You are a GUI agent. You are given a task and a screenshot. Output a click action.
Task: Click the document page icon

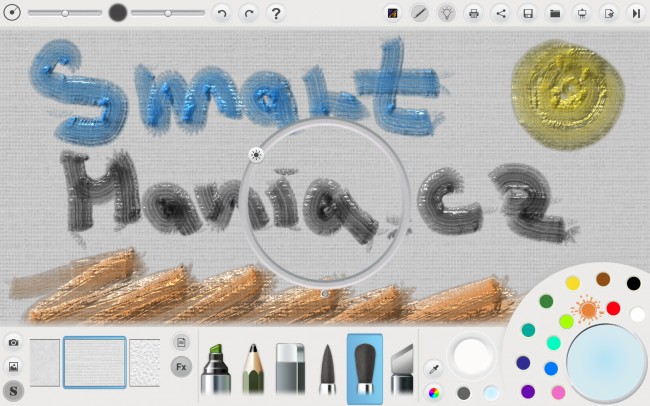pyautogui.click(x=181, y=343)
